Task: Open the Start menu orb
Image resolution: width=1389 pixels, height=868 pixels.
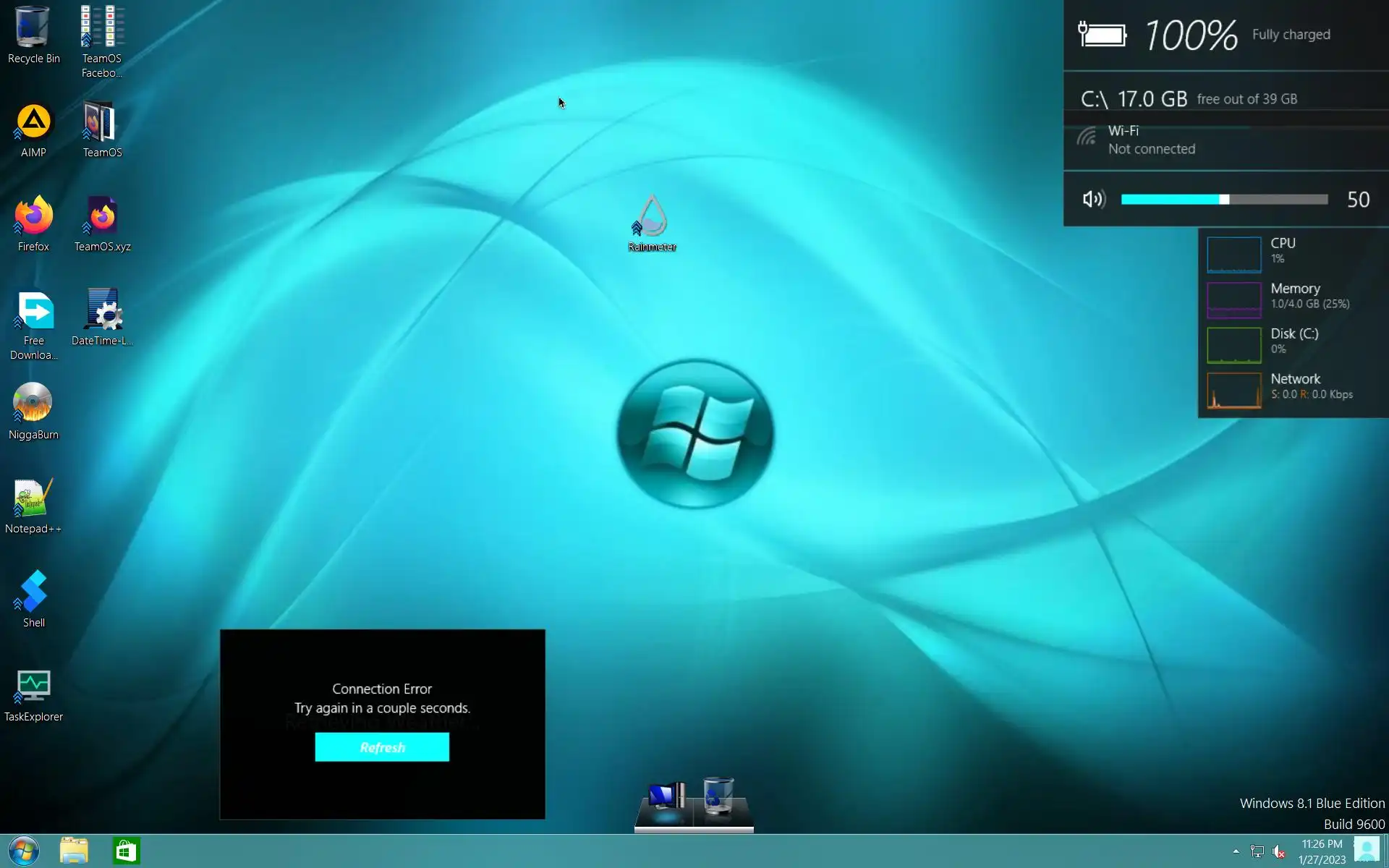Action: 24,851
